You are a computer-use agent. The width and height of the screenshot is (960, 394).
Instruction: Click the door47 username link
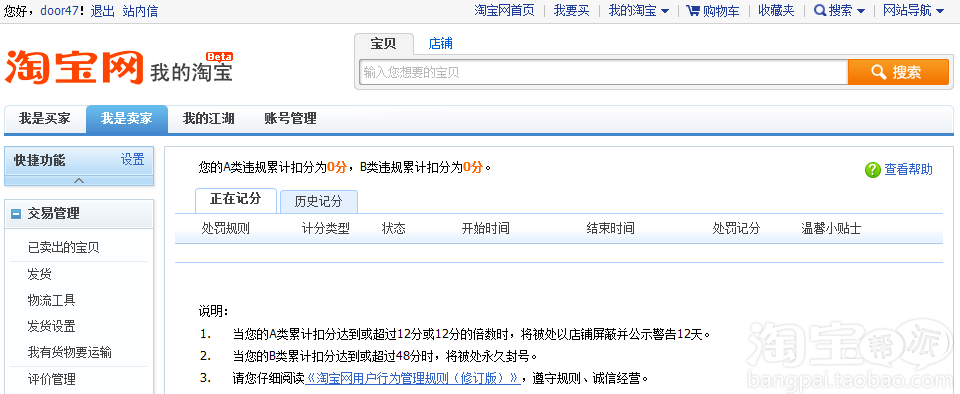coord(59,10)
